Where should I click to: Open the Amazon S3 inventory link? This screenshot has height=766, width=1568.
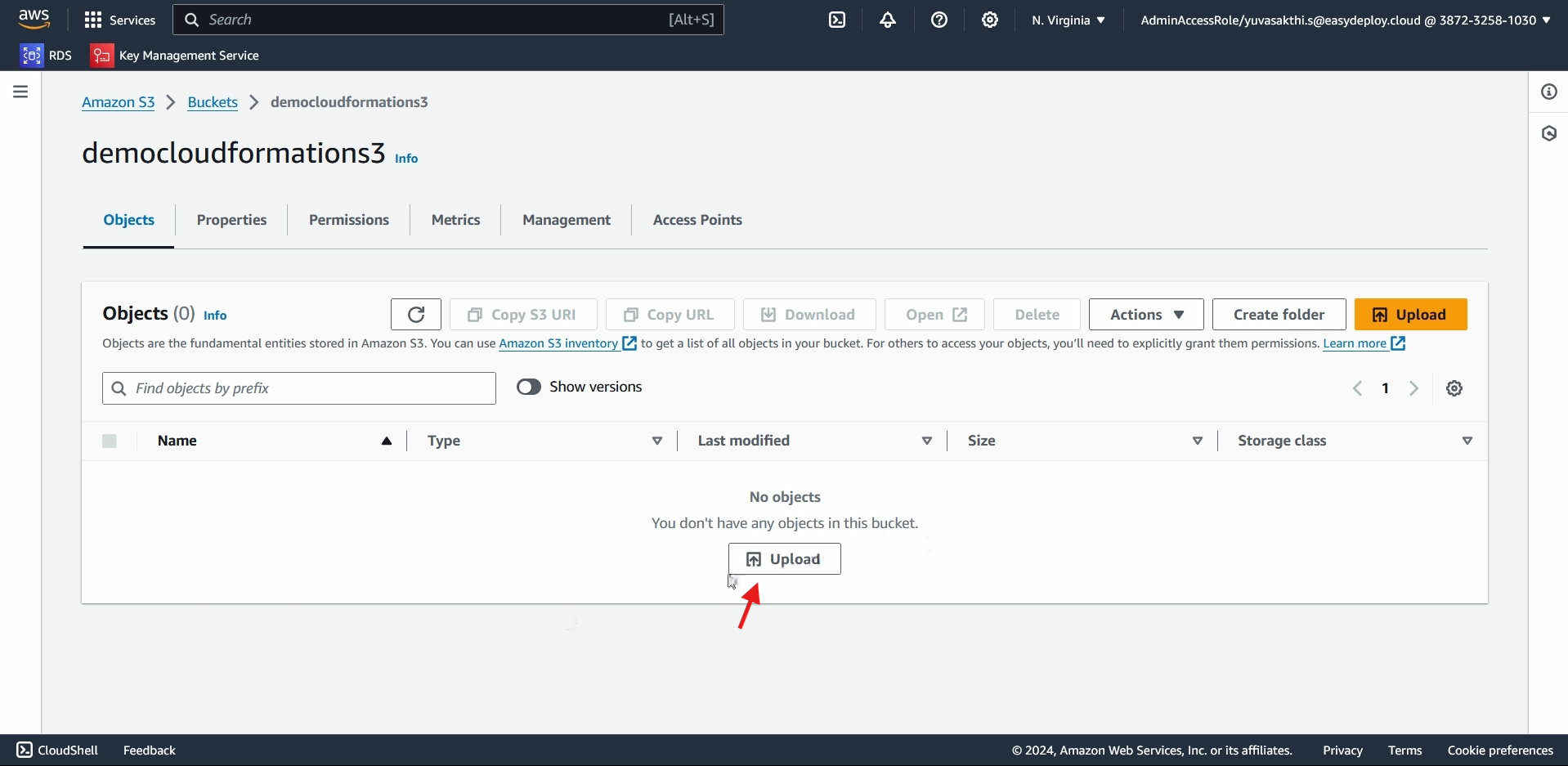(558, 343)
